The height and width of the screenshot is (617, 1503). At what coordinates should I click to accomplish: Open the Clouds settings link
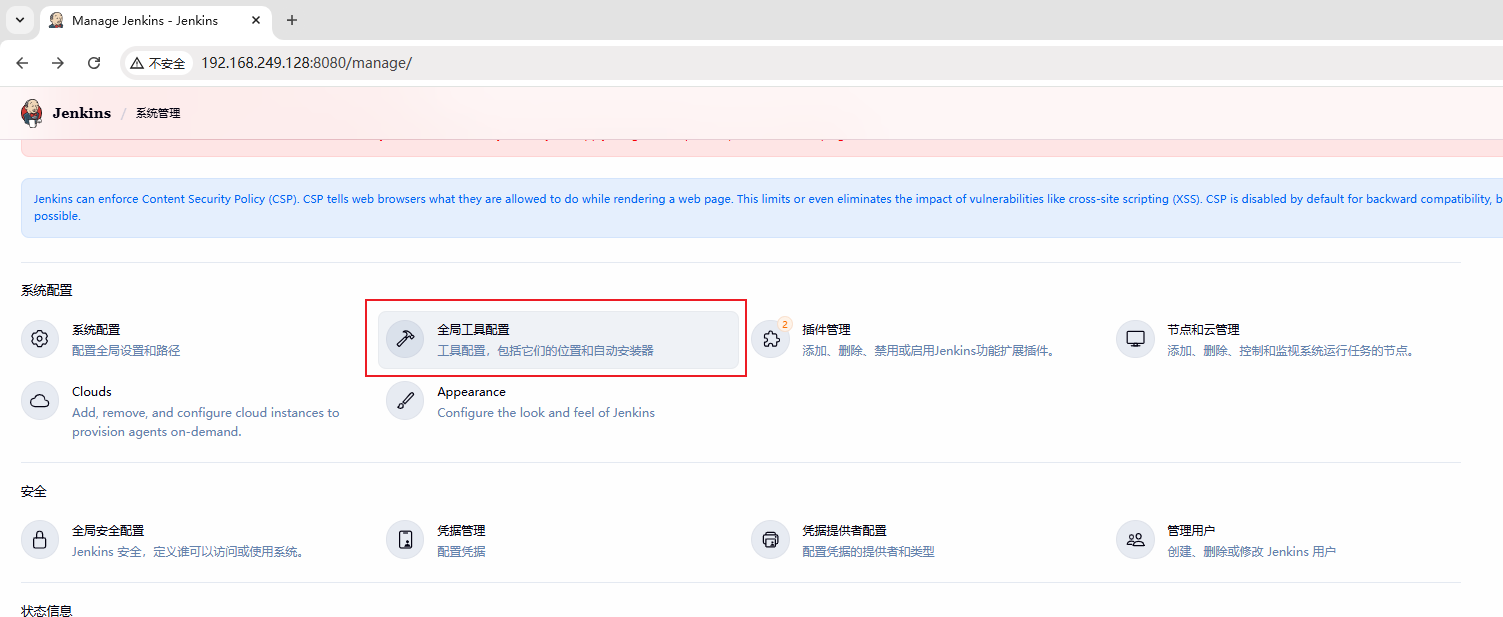tap(92, 391)
